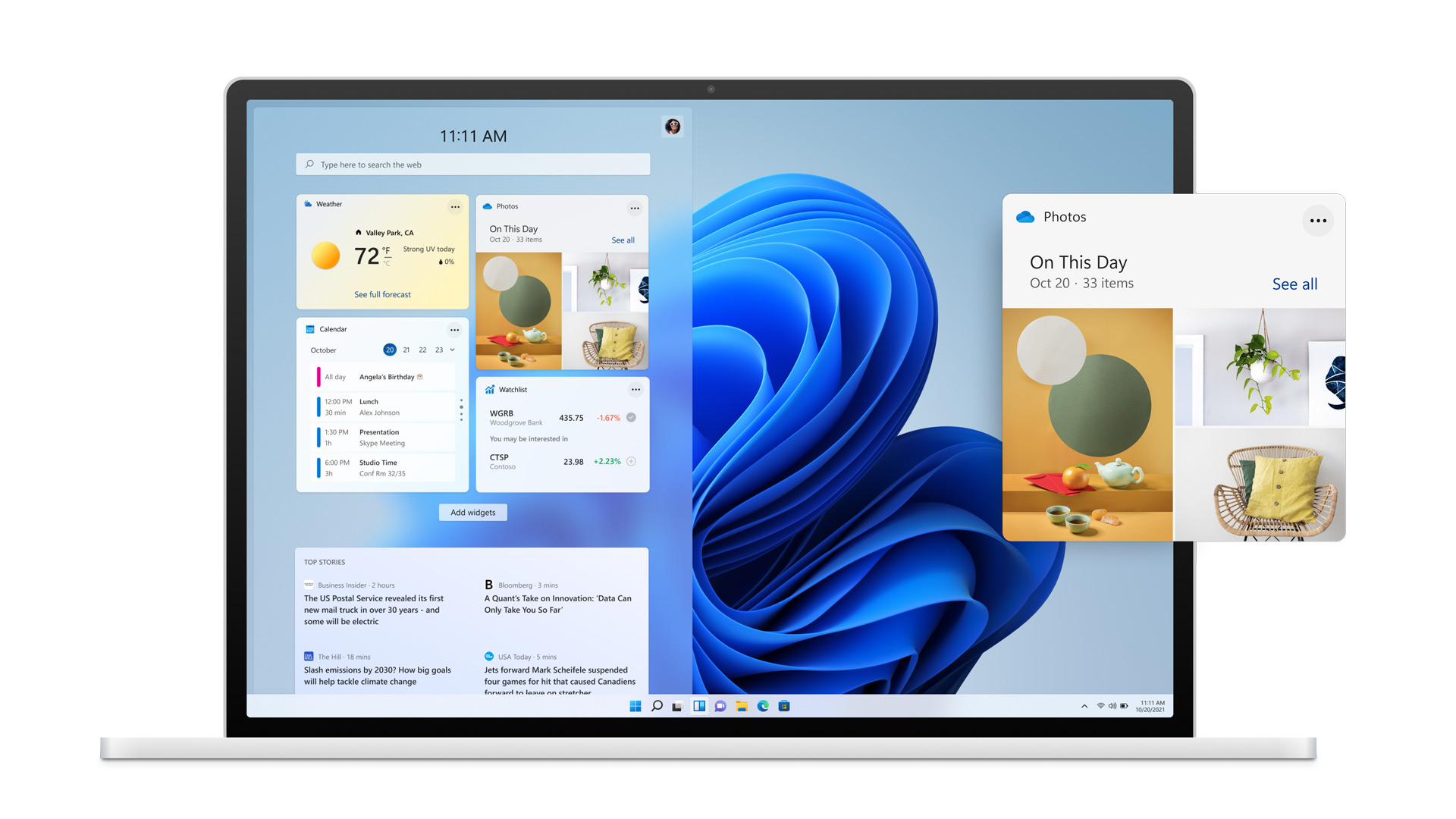The image size is (1456, 819).
Task: Click the Weather widget icon
Action: click(310, 203)
